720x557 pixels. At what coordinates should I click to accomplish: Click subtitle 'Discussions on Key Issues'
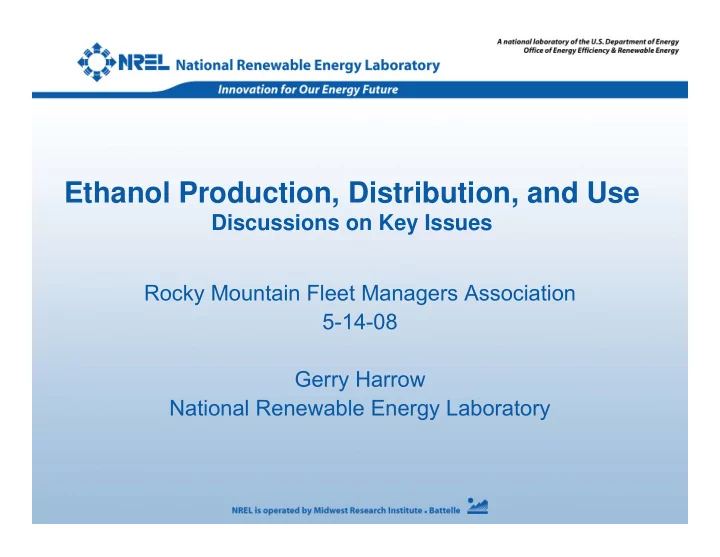[352, 223]
